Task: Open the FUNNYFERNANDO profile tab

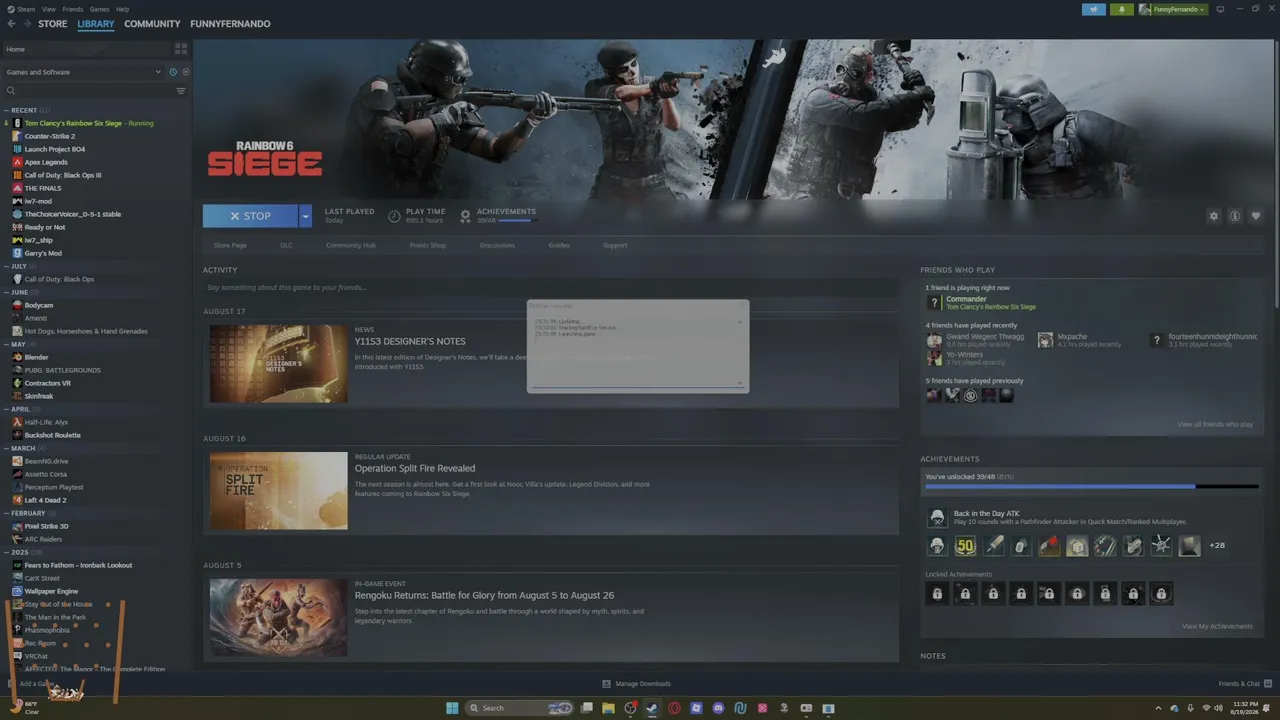Action: point(230,24)
